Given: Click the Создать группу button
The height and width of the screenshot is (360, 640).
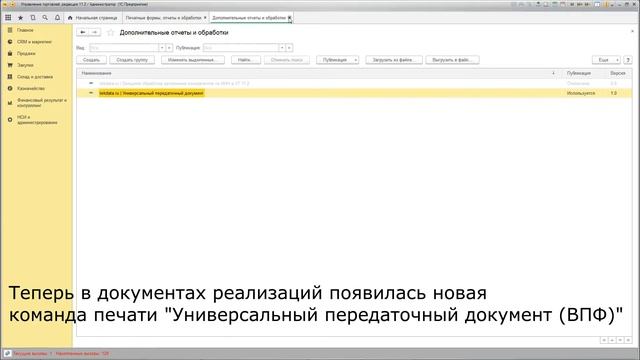Looking at the screenshot, I should (x=132, y=60).
